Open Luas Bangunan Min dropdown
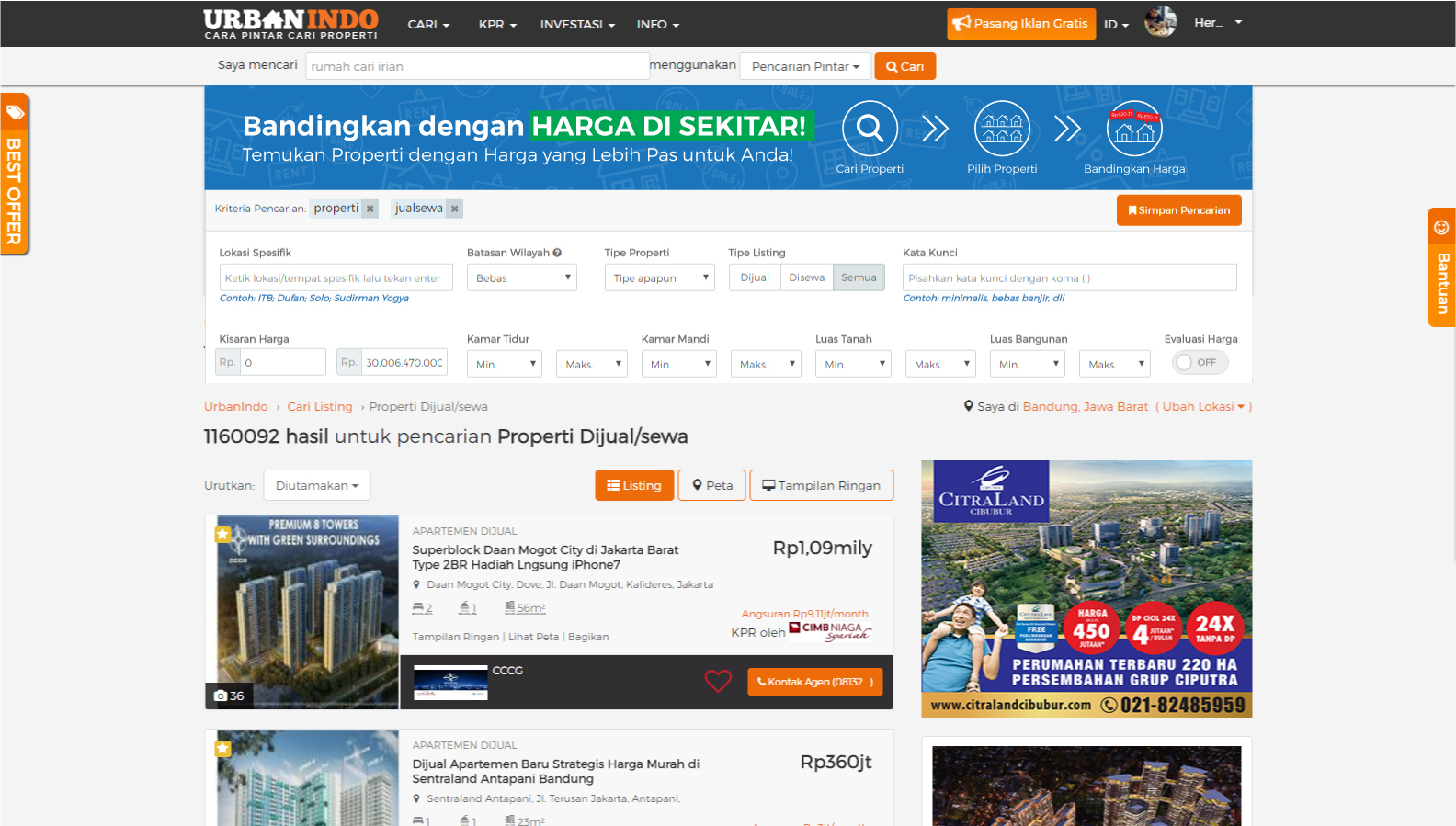 click(1028, 364)
